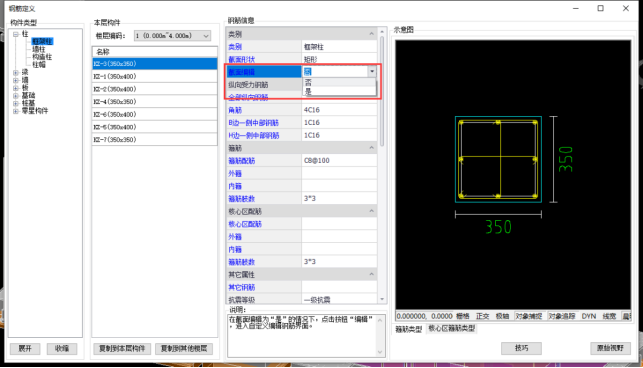Viewport: 643px width, 368px height.
Task: Select component KZ-3(350x350) in the list
Action: 155,64
